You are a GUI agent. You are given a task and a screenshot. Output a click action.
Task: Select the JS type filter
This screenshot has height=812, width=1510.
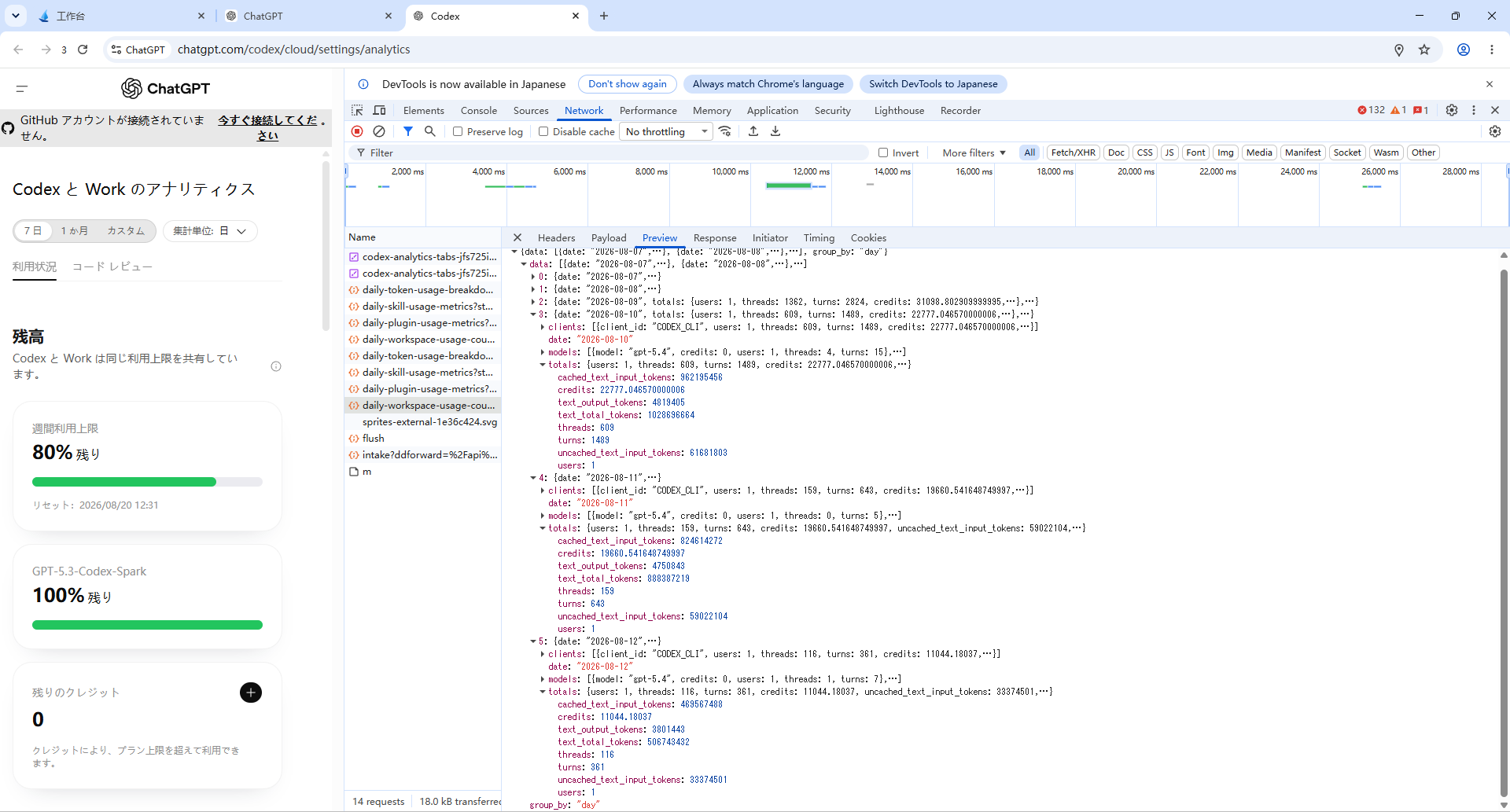pyautogui.click(x=1169, y=152)
